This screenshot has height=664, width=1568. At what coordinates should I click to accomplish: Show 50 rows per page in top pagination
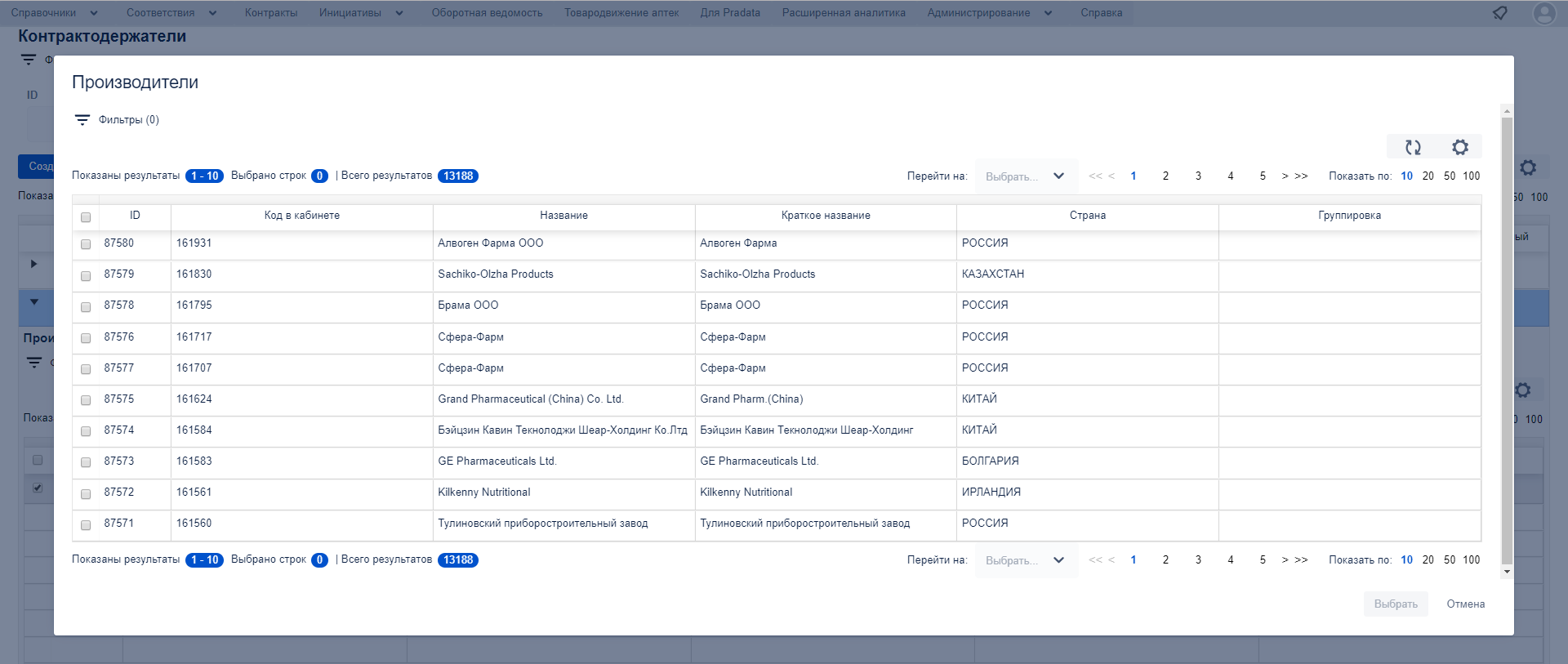1450,176
